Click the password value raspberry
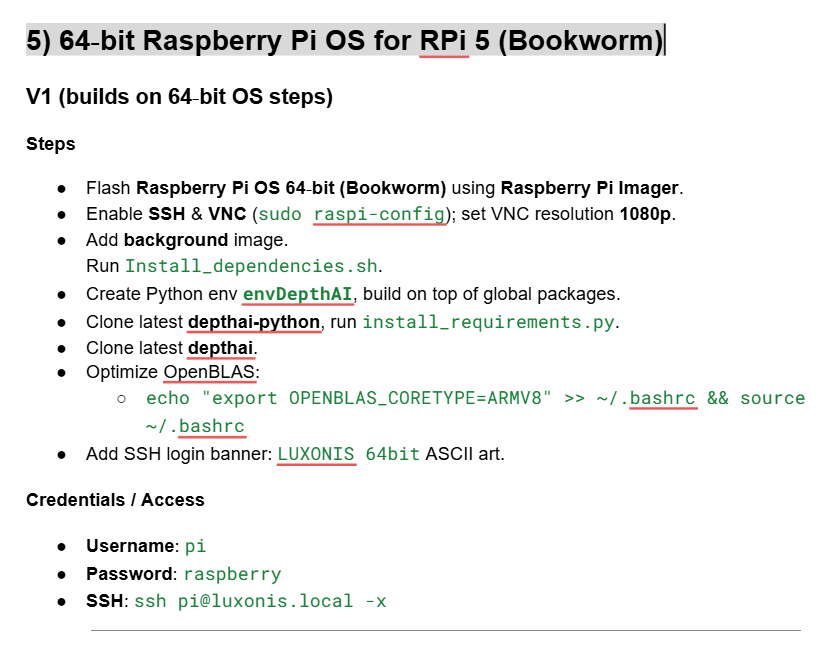The width and height of the screenshot is (835, 665). pos(232,574)
